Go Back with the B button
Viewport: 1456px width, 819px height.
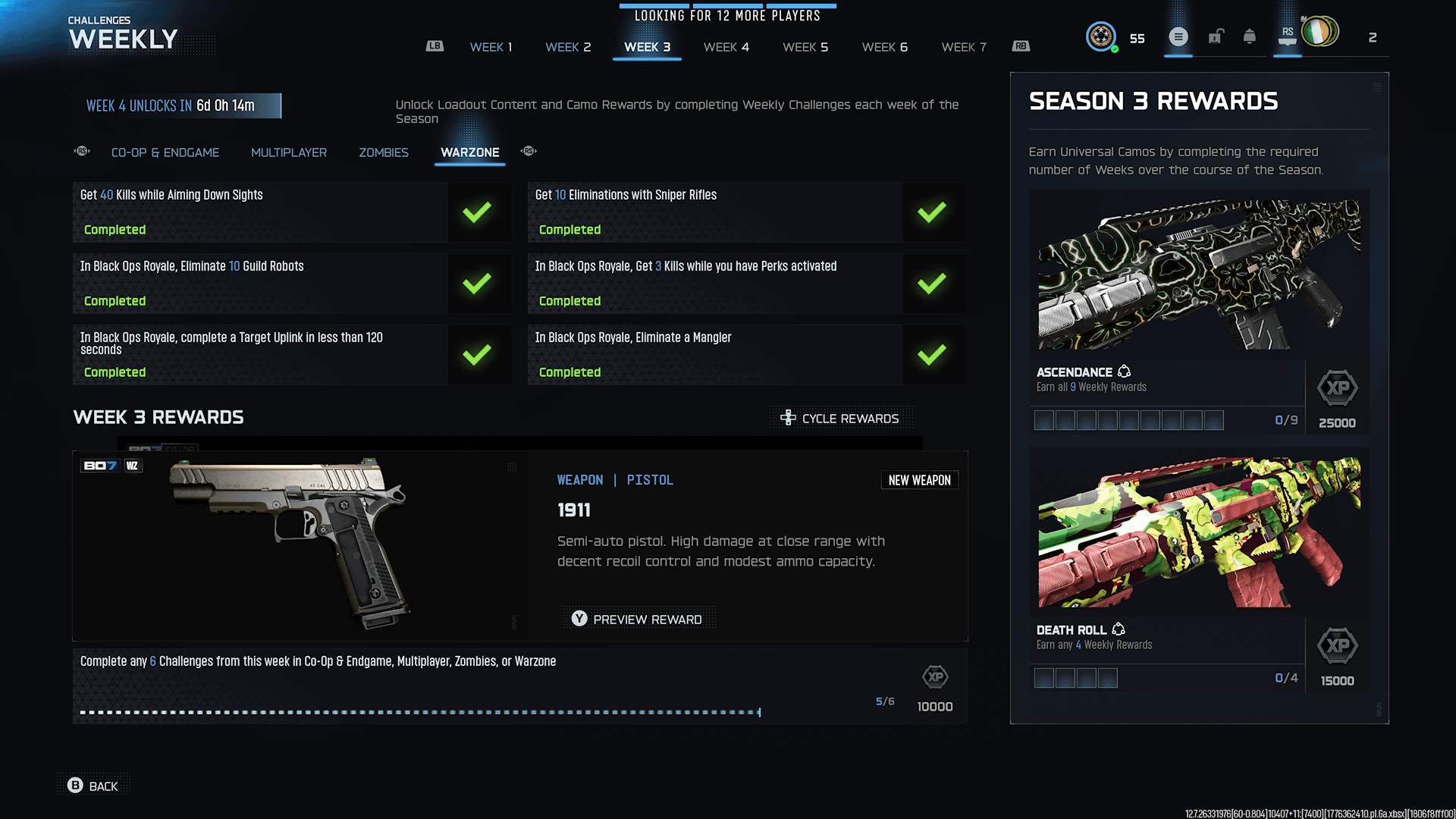(93, 786)
